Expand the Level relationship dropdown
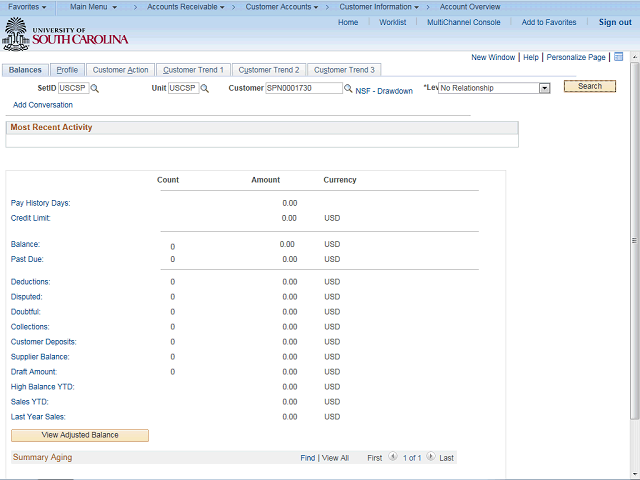This screenshot has height=480, width=640. [x=544, y=88]
